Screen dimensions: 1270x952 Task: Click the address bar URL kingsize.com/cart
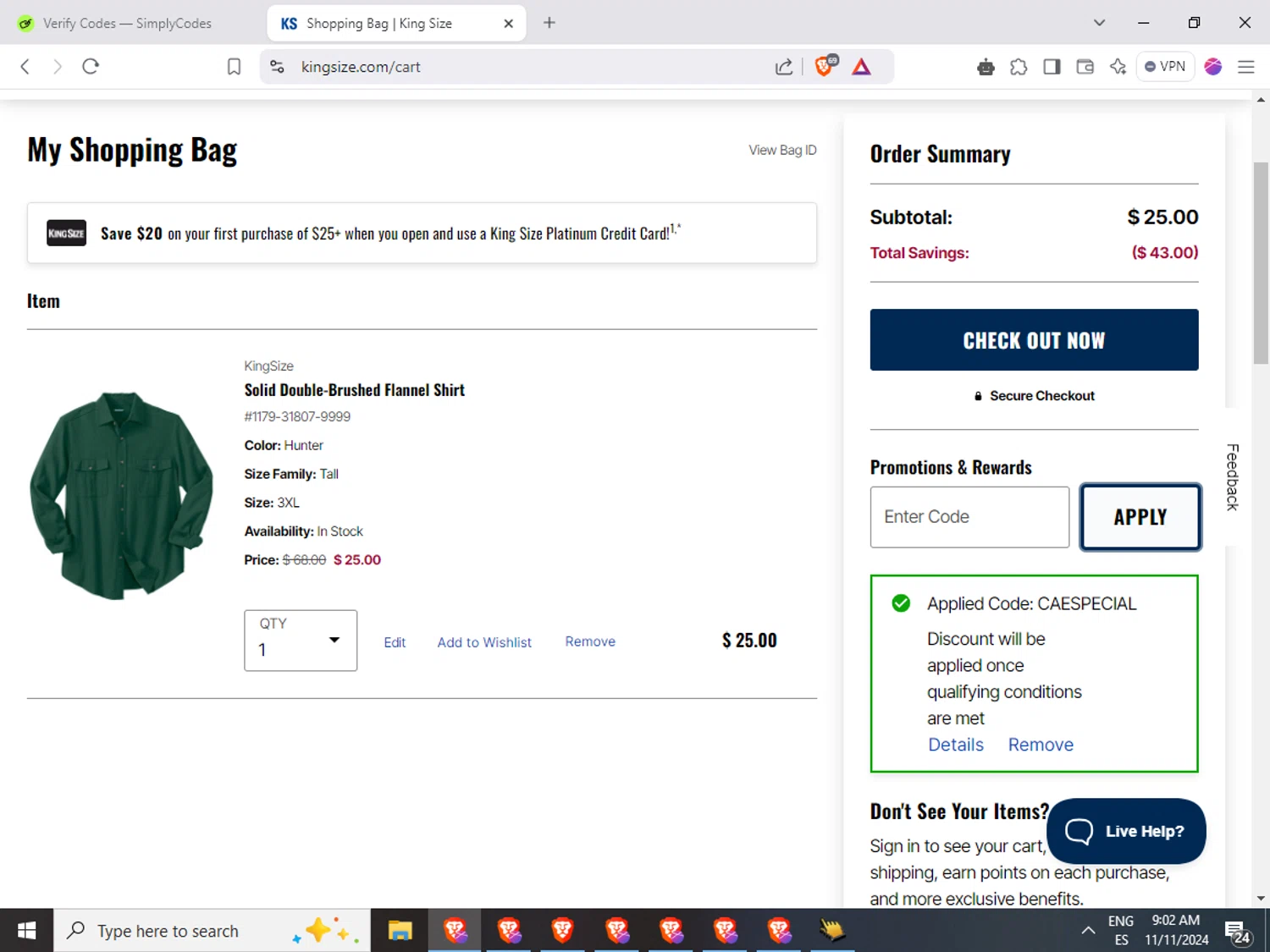click(361, 67)
